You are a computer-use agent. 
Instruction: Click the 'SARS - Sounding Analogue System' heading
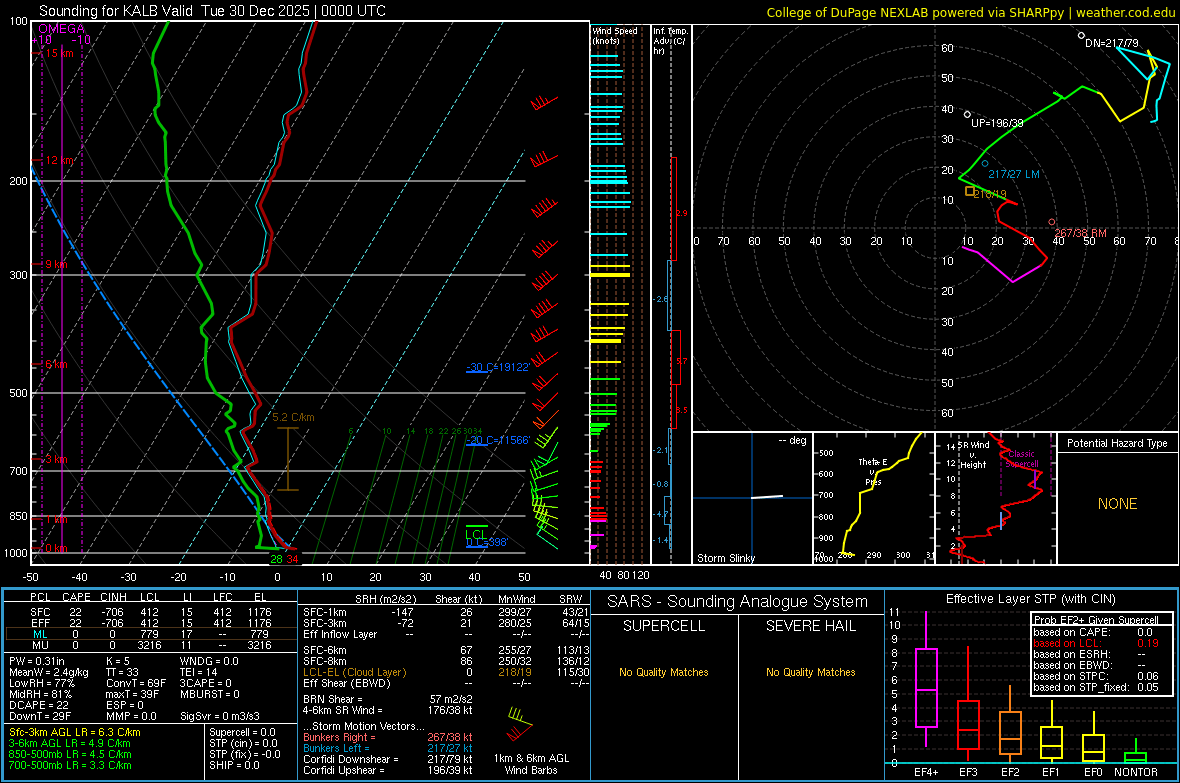point(738,602)
